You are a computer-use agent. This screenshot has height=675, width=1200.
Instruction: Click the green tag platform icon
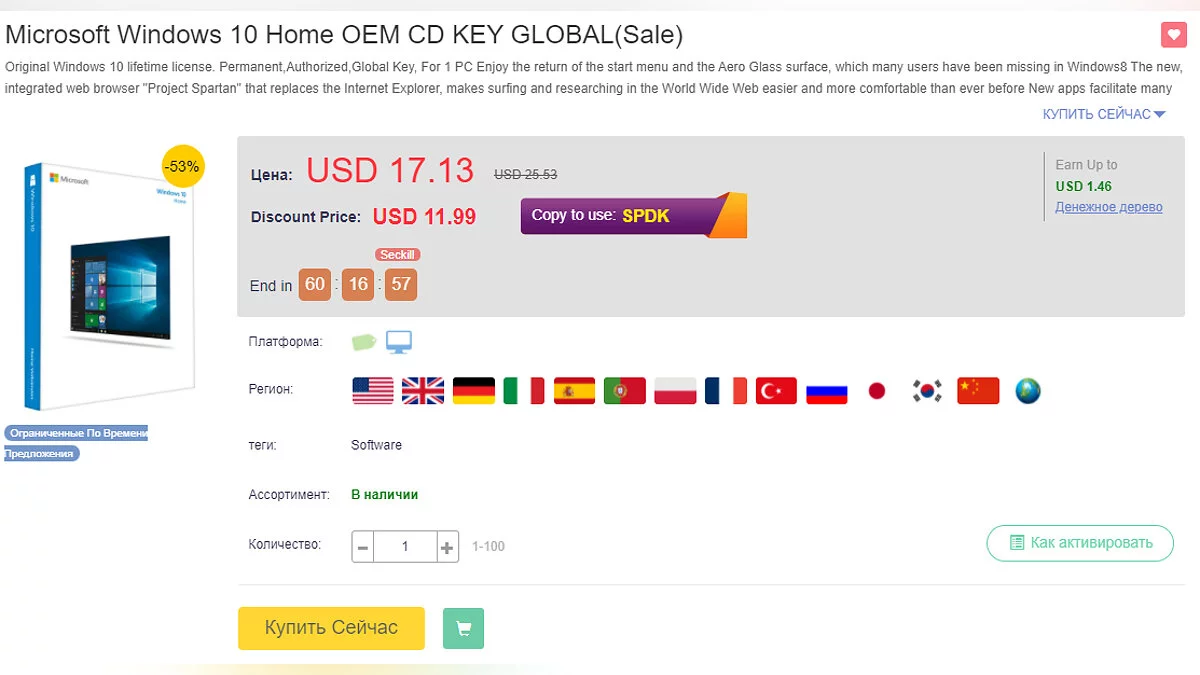[364, 342]
